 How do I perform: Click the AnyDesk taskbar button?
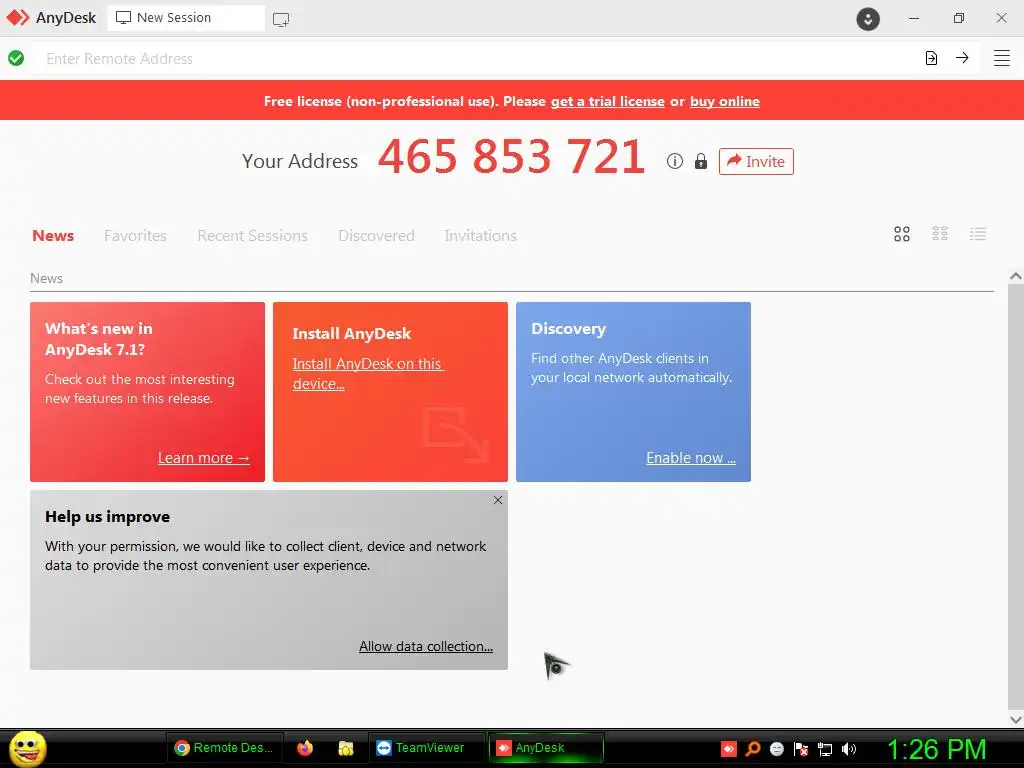(546, 748)
